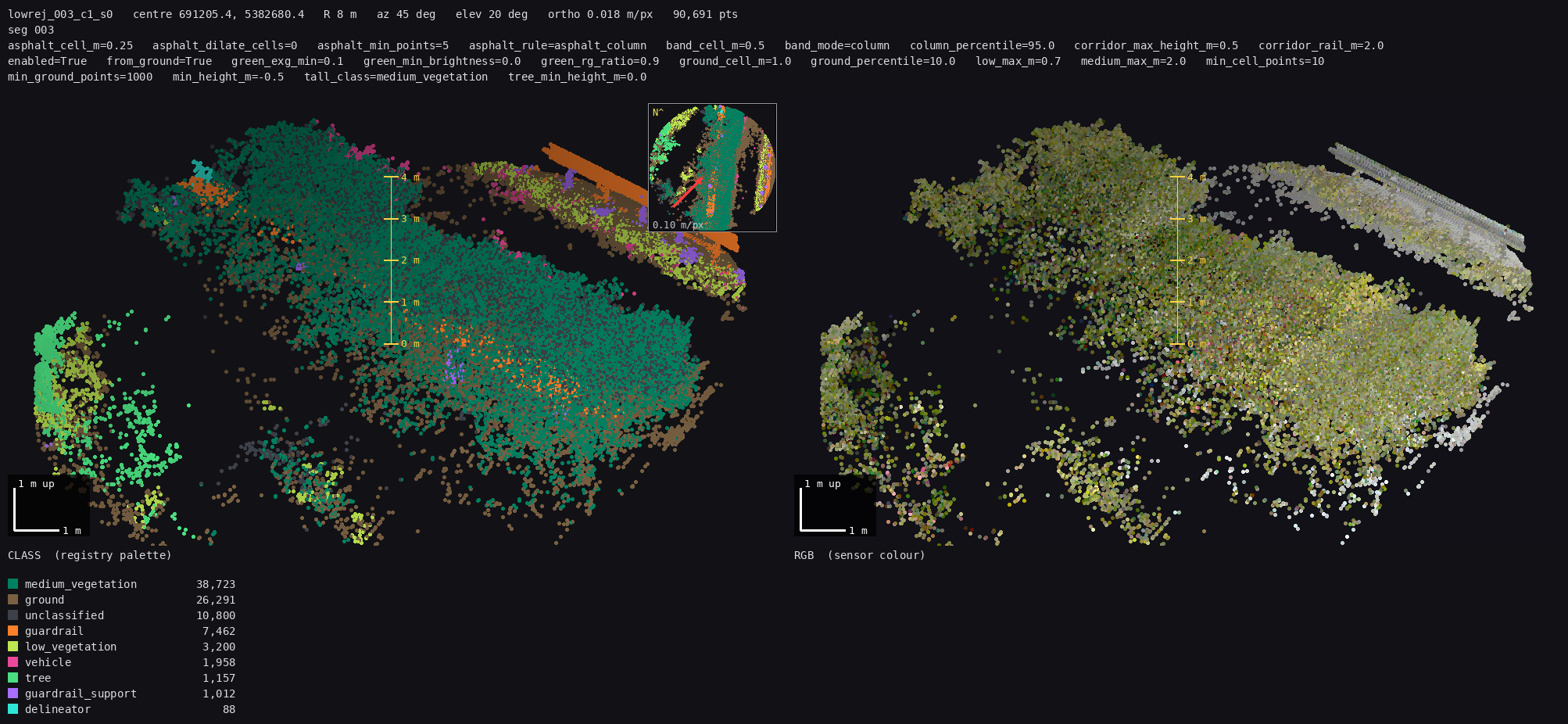Click the RGB (sensor colour) label
Viewport: 1568px width, 724px height.
pyautogui.click(x=859, y=555)
